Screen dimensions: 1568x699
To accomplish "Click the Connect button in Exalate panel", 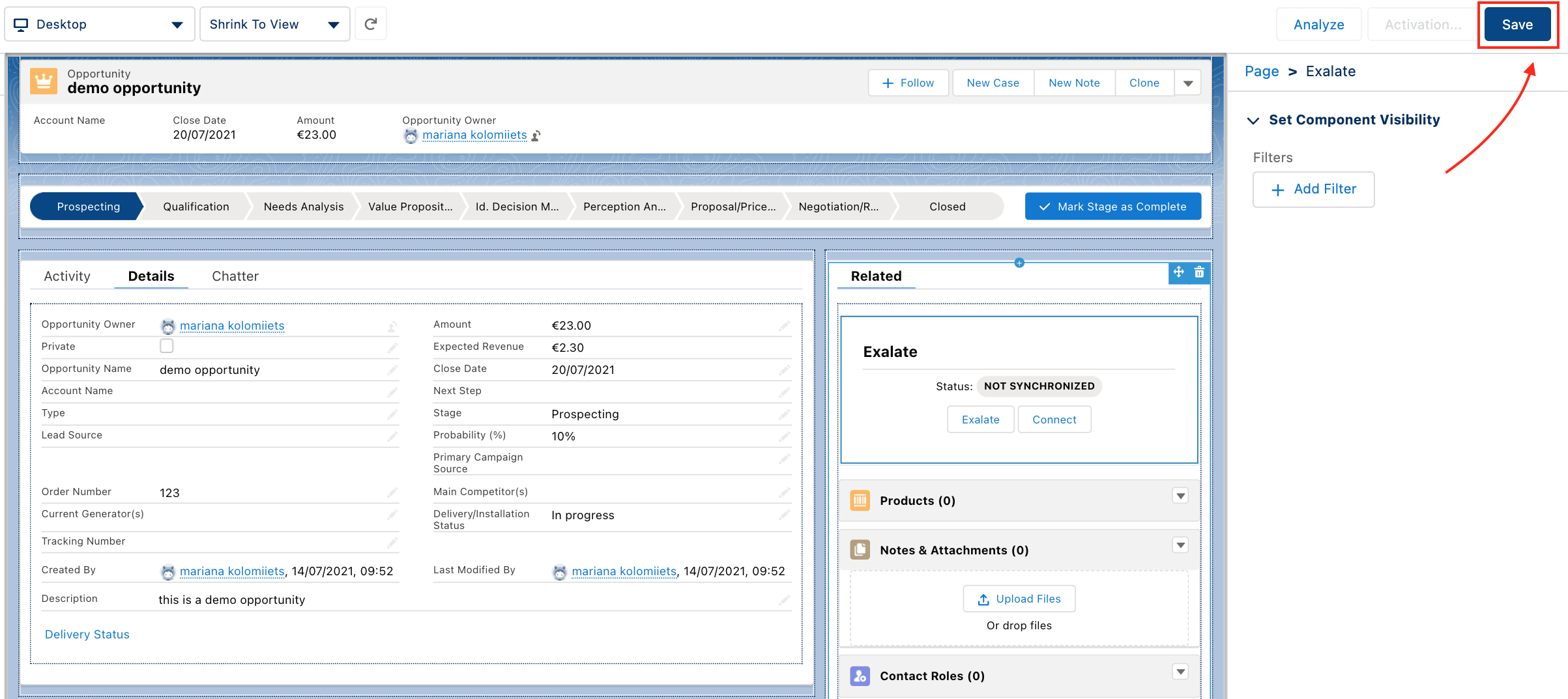I will tap(1054, 420).
